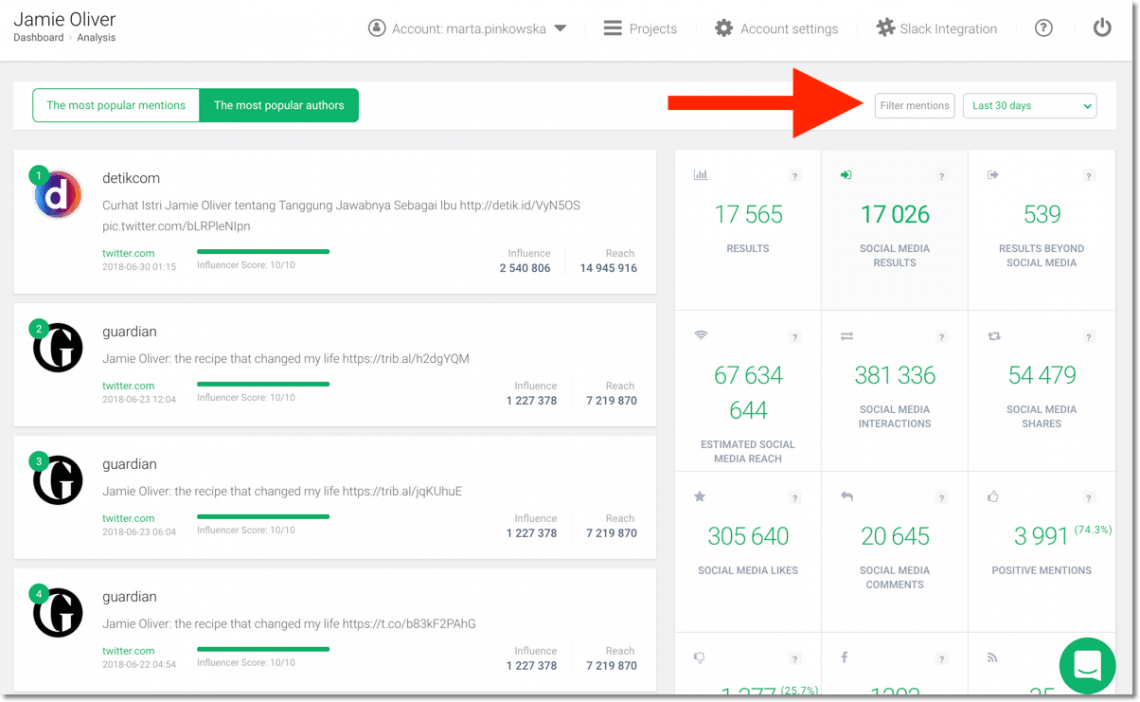Show help tooltip for Social Media Shares
Image resolution: width=1140 pixels, height=702 pixels.
[1088, 337]
